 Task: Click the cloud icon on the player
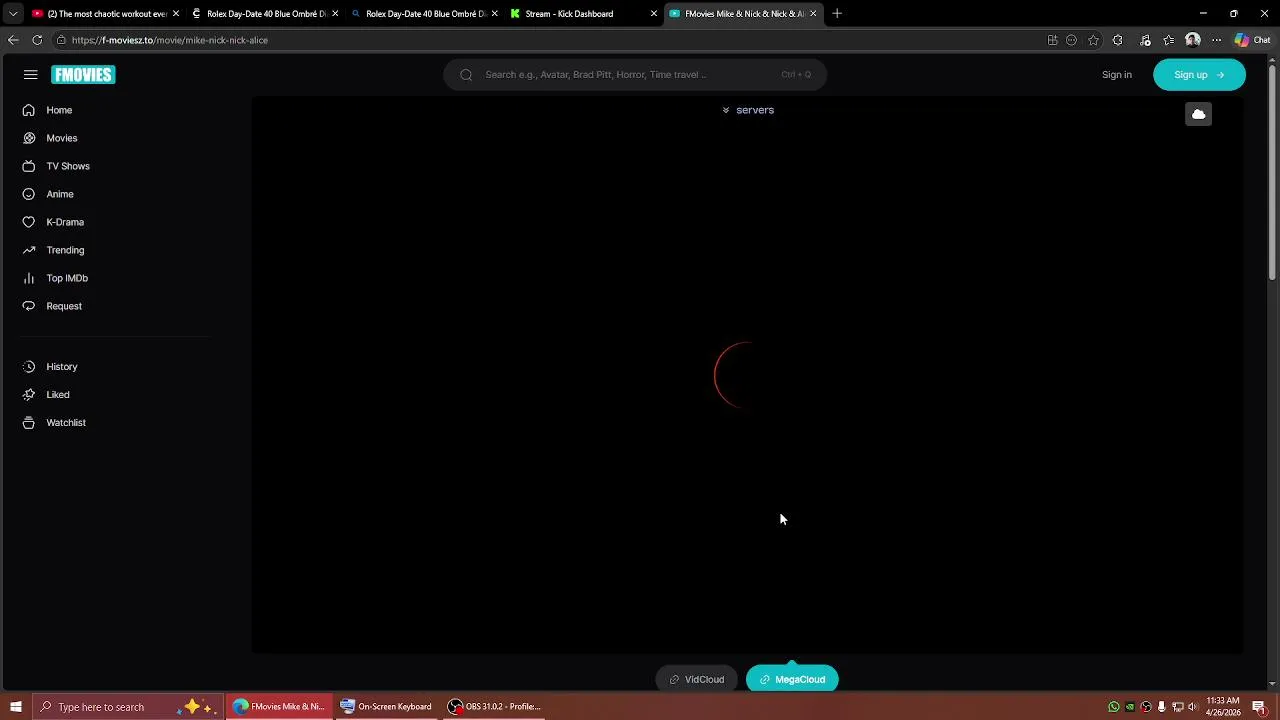[1198, 114]
